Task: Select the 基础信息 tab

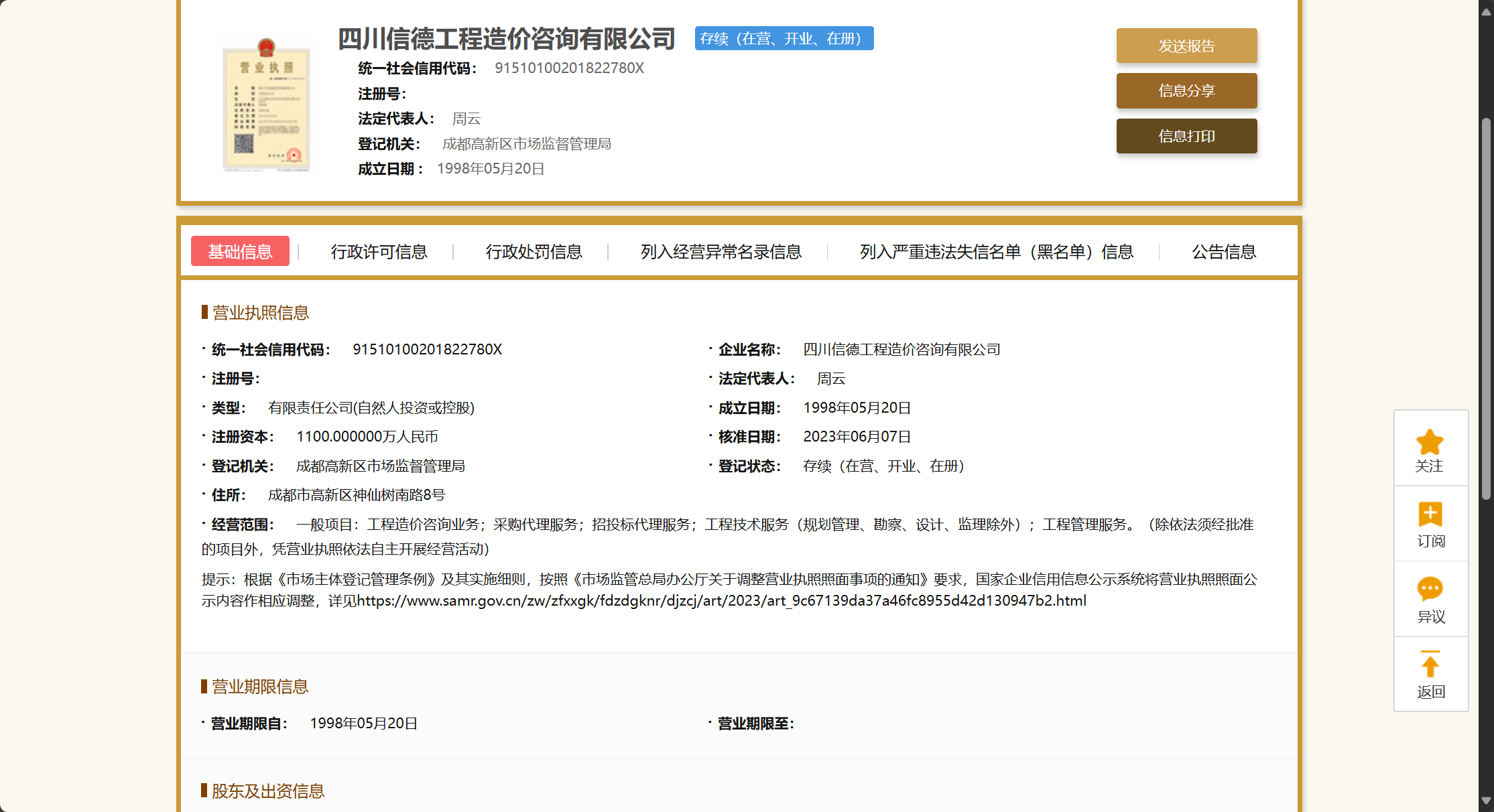Action: pyautogui.click(x=240, y=251)
